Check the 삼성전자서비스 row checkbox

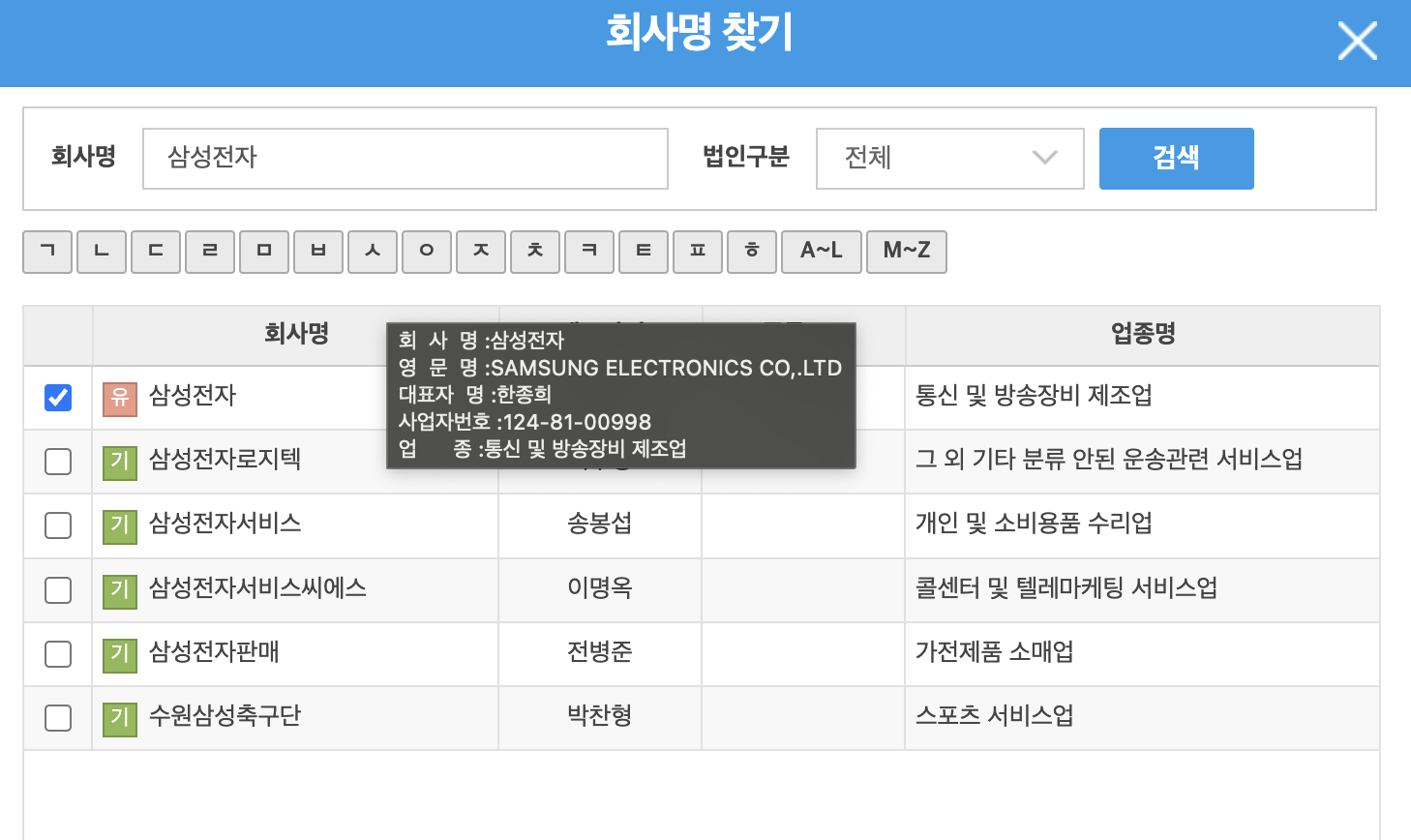[58, 525]
